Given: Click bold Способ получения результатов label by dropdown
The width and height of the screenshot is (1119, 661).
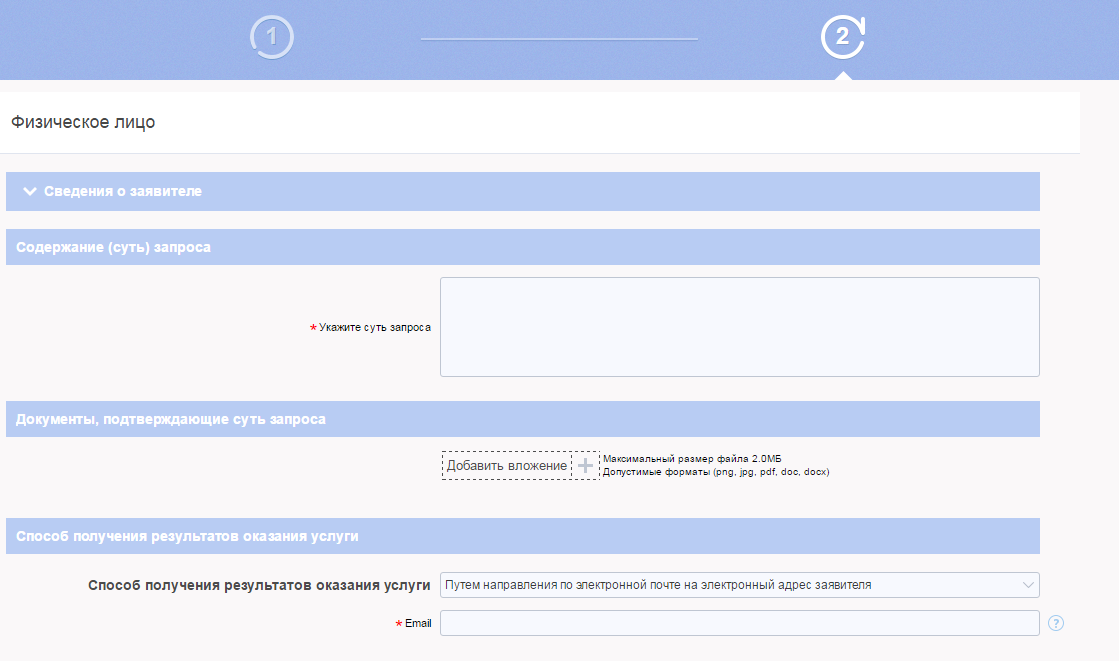Looking at the screenshot, I should [x=259, y=585].
